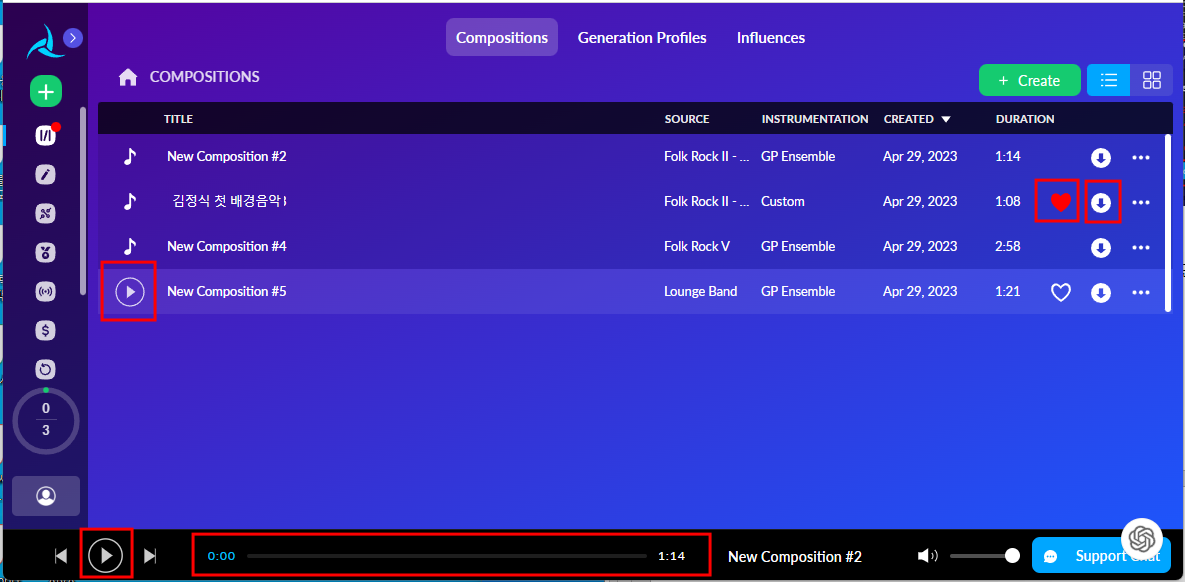Mute audio with the speaker icon
Viewport: 1185px width, 582px height.
[x=927, y=556]
